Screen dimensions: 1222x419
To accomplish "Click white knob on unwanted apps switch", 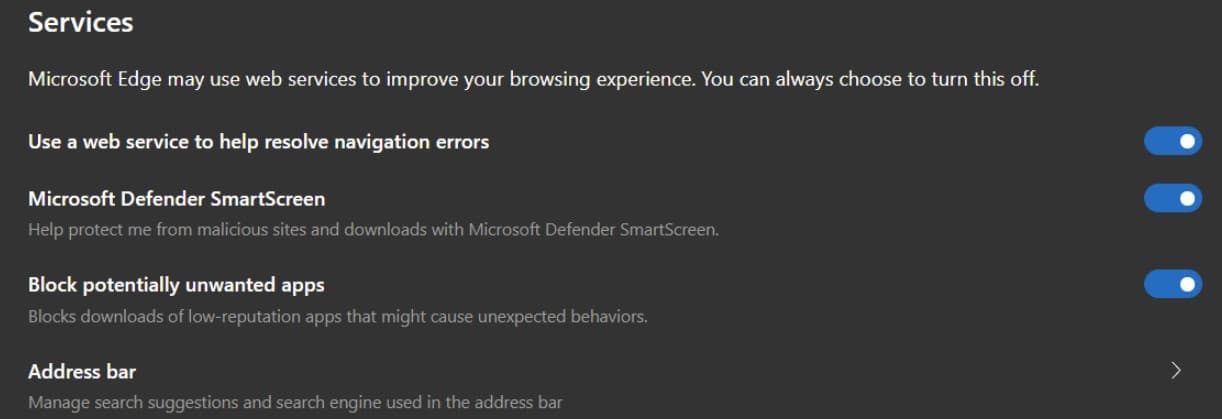I will (x=1187, y=285).
